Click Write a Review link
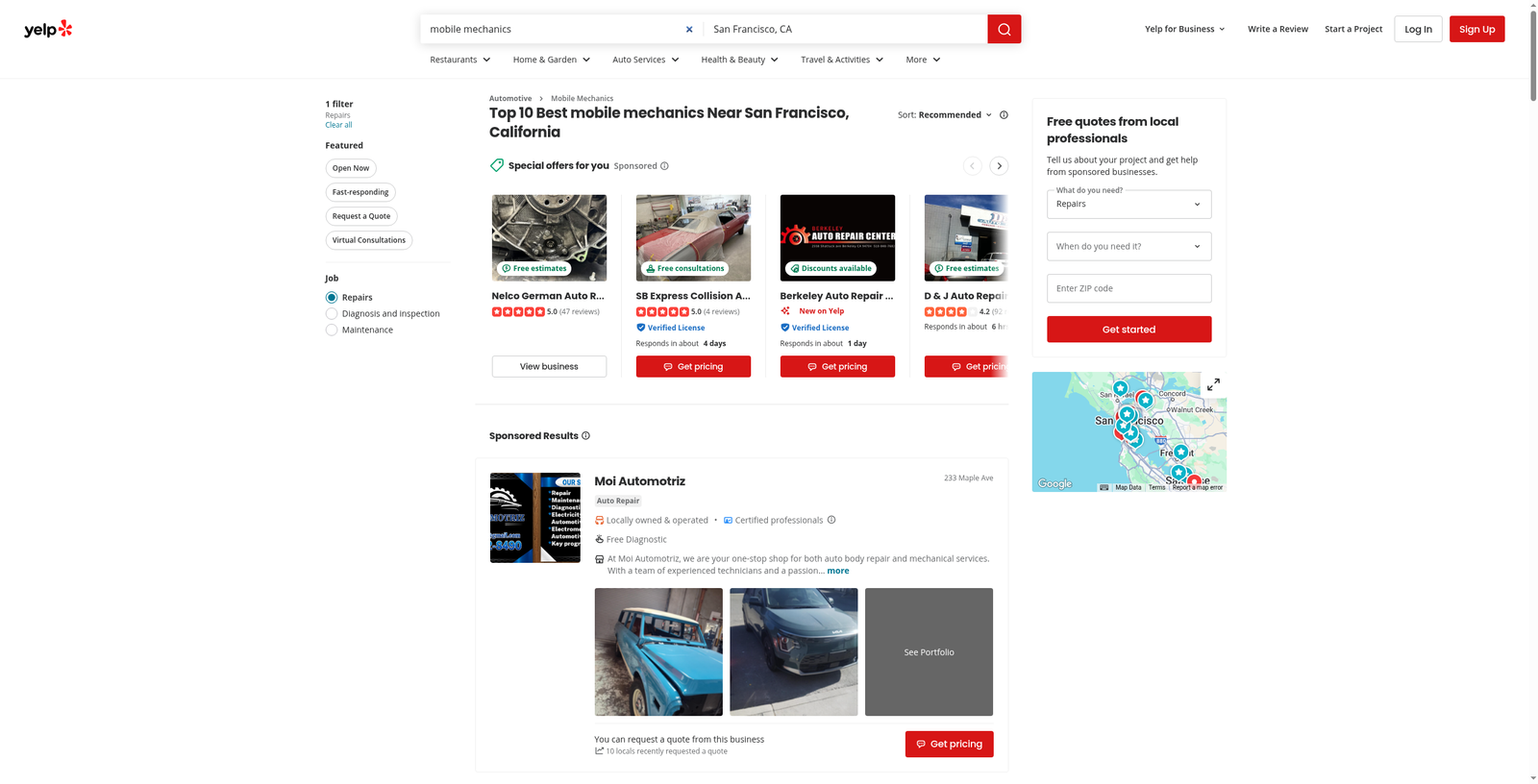This screenshot has height=784, width=1538. pos(1278,29)
